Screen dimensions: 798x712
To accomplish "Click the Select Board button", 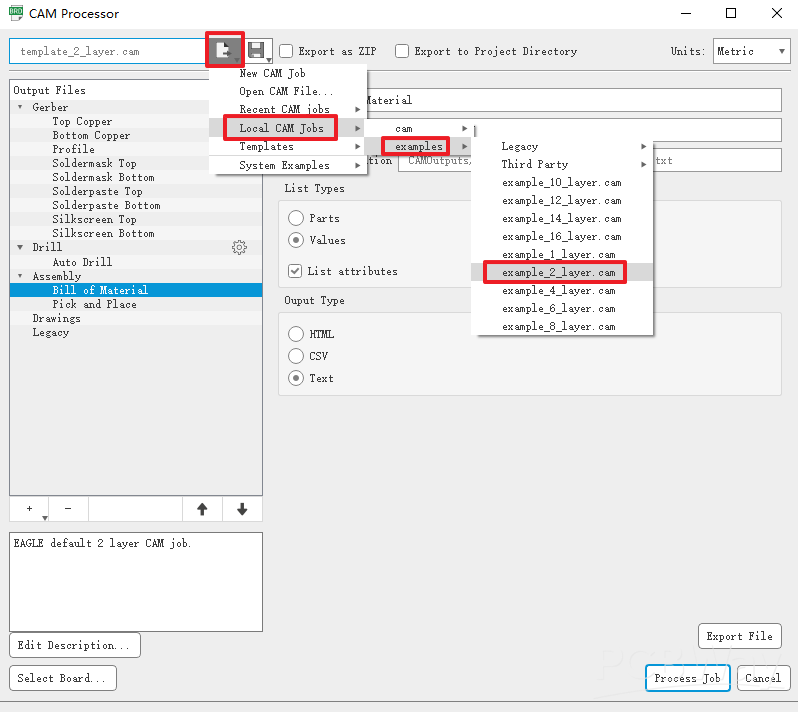I will 62,678.
